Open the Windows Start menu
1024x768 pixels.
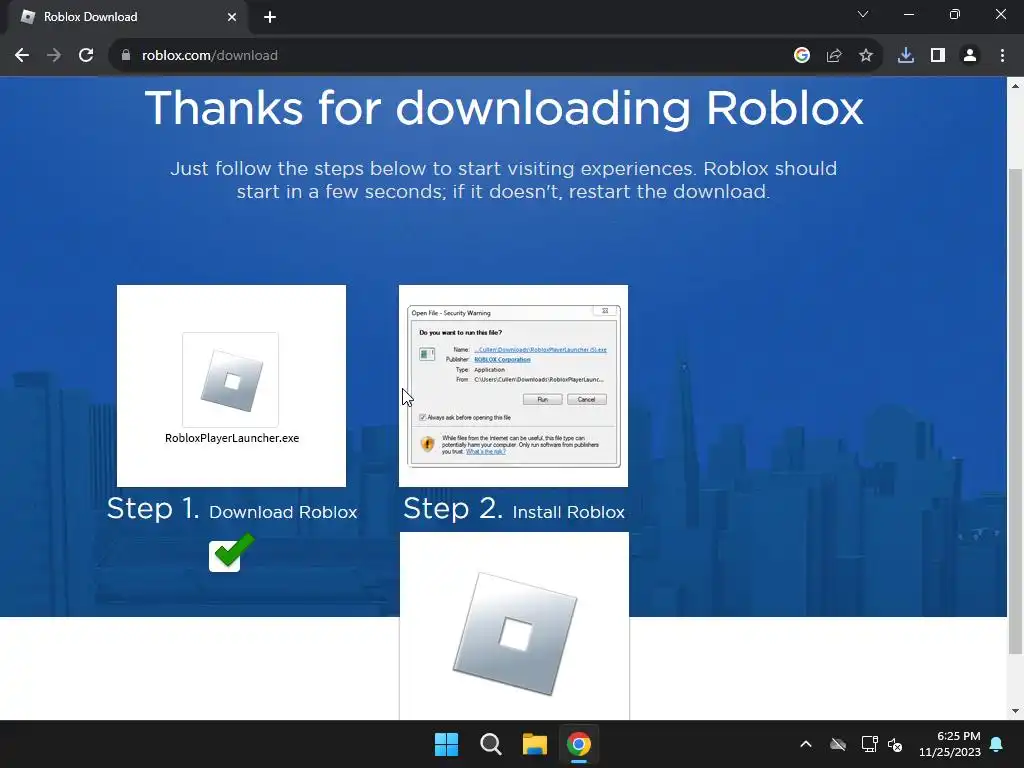[x=447, y=744]
